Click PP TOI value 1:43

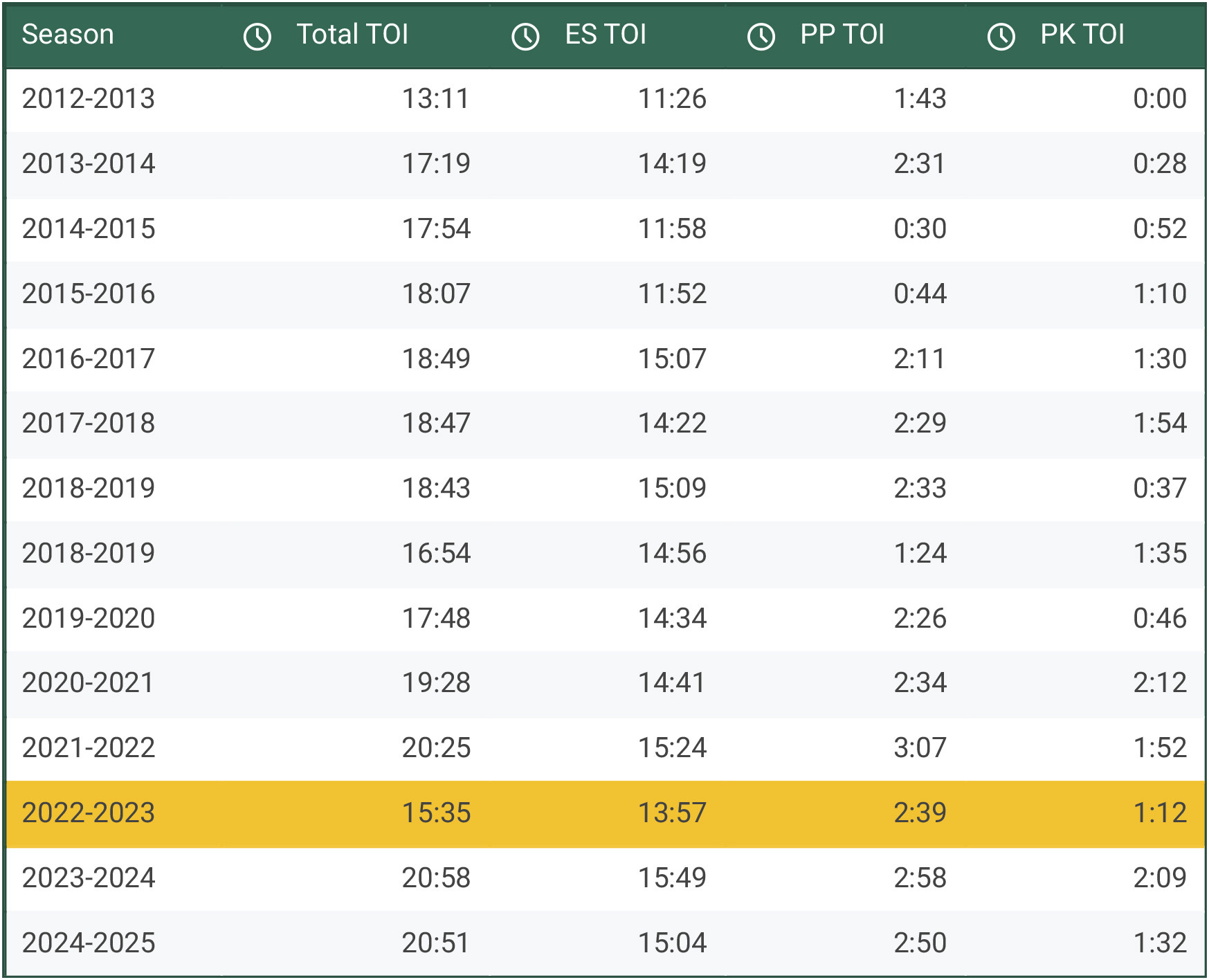point(920,99)
